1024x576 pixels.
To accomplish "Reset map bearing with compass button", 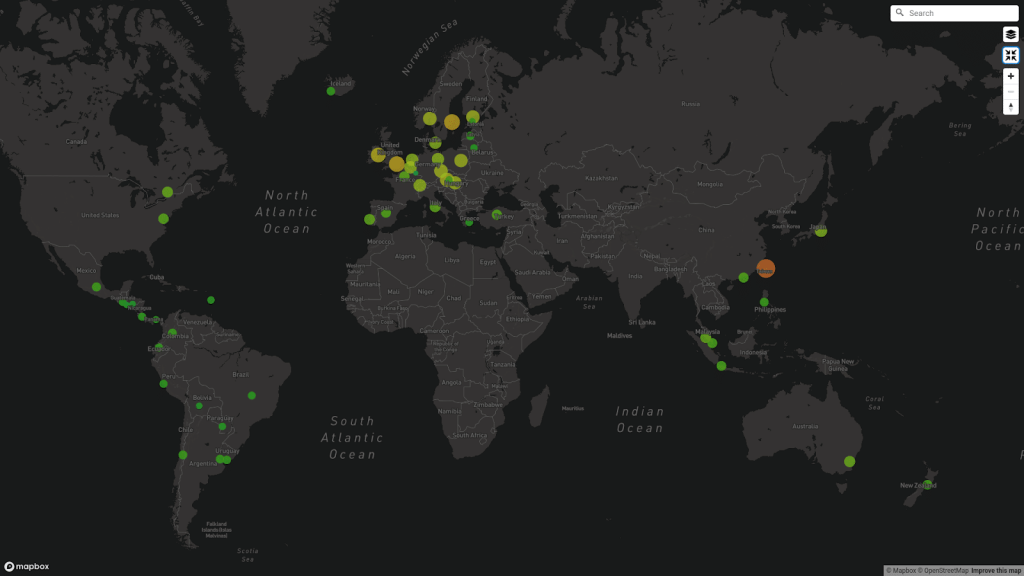I will point(1011,106).
